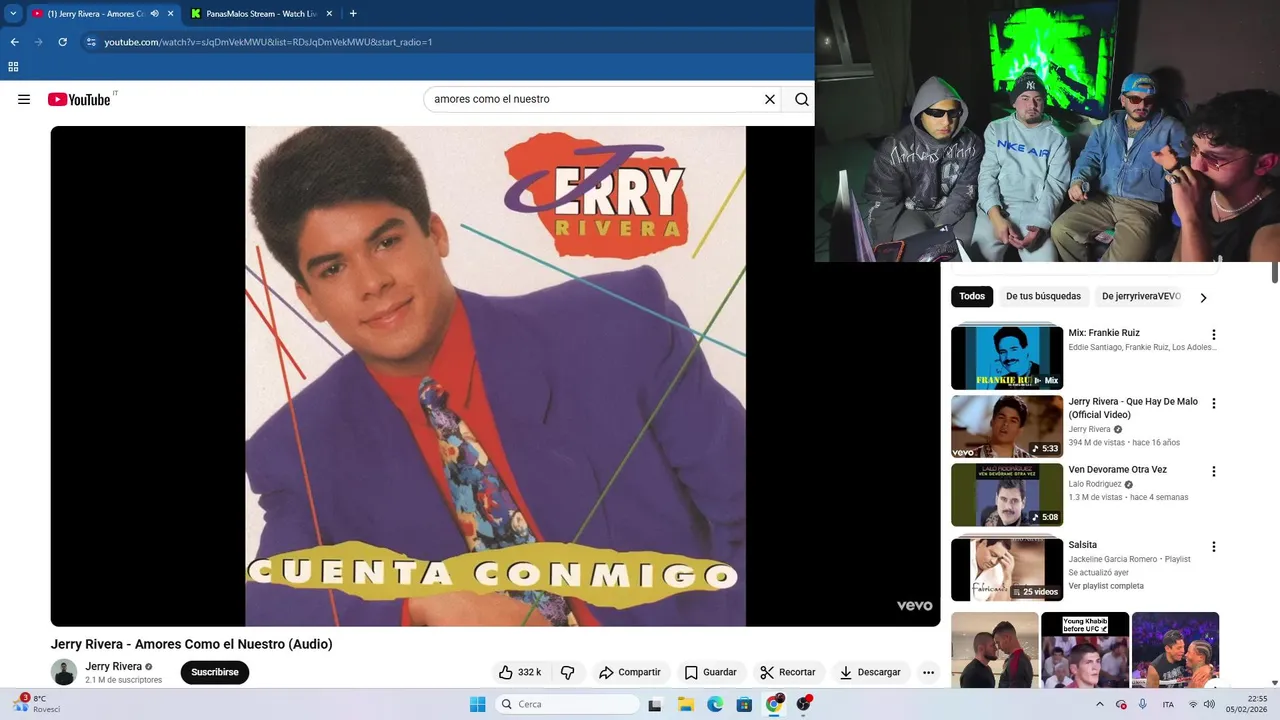This screenshot has width=1280, height=720.
Task: Open the Ven Devorame Otra Vez title
Action: click(1117, 469)
